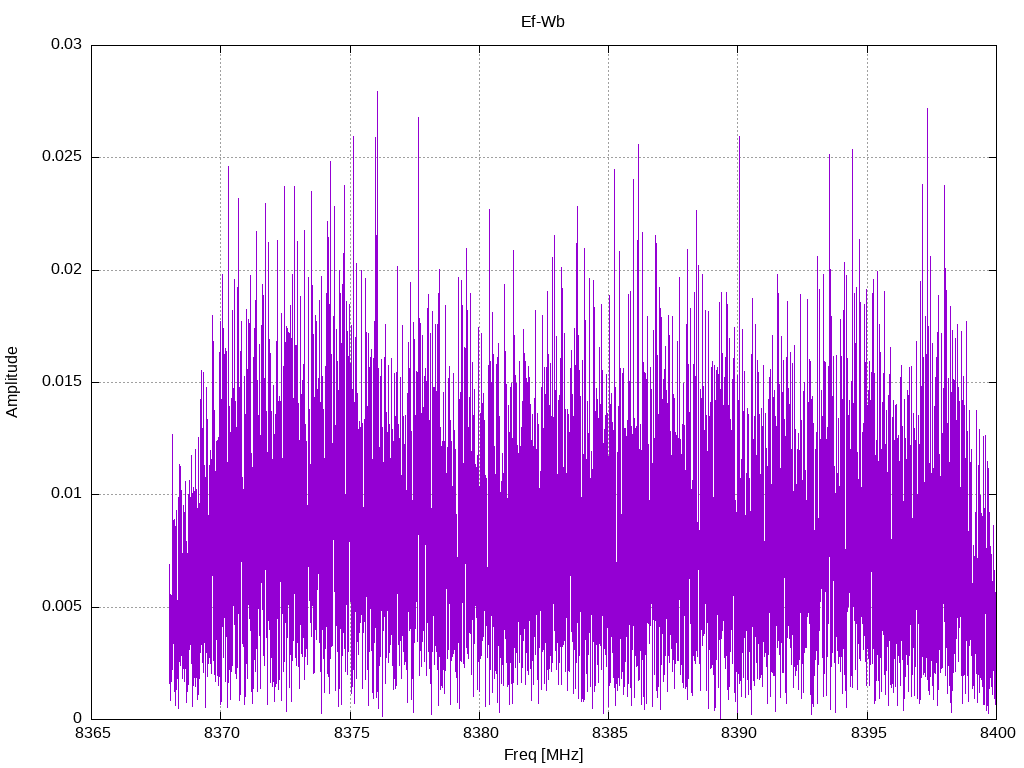
Task: Click the x-axis tick label 8370
Action: point(222,733)
